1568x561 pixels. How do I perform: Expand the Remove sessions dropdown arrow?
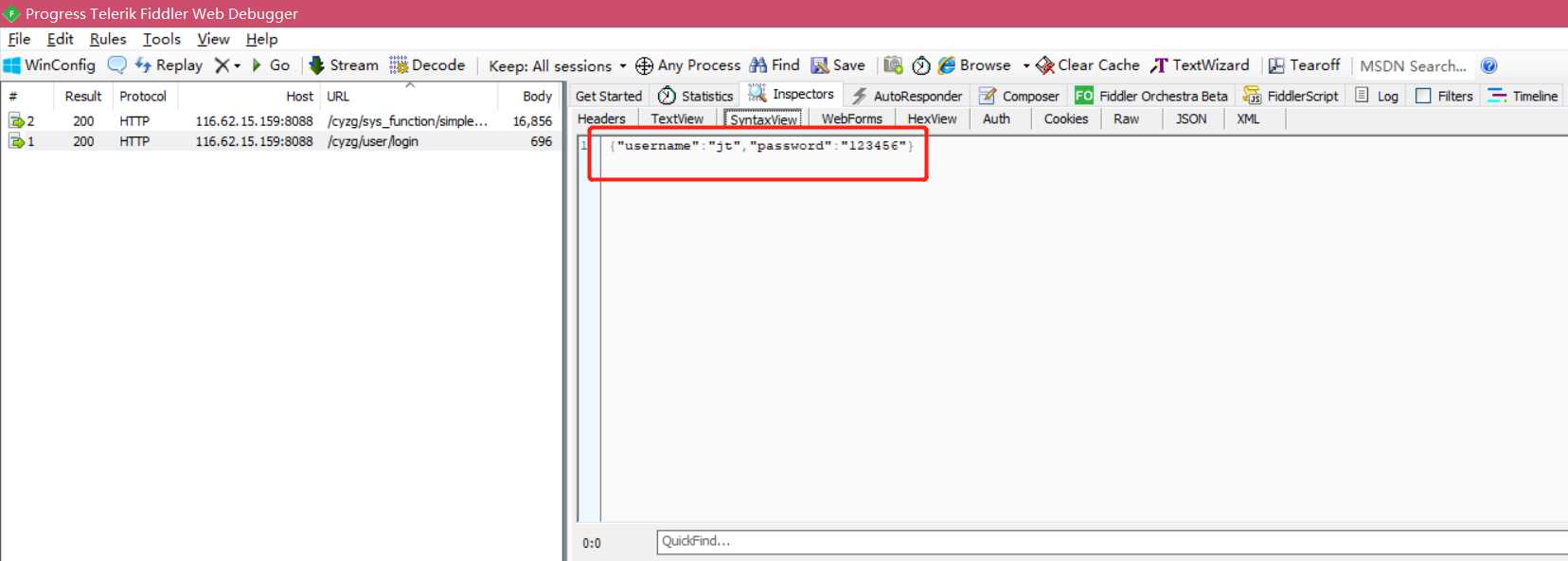coord(237,65)
